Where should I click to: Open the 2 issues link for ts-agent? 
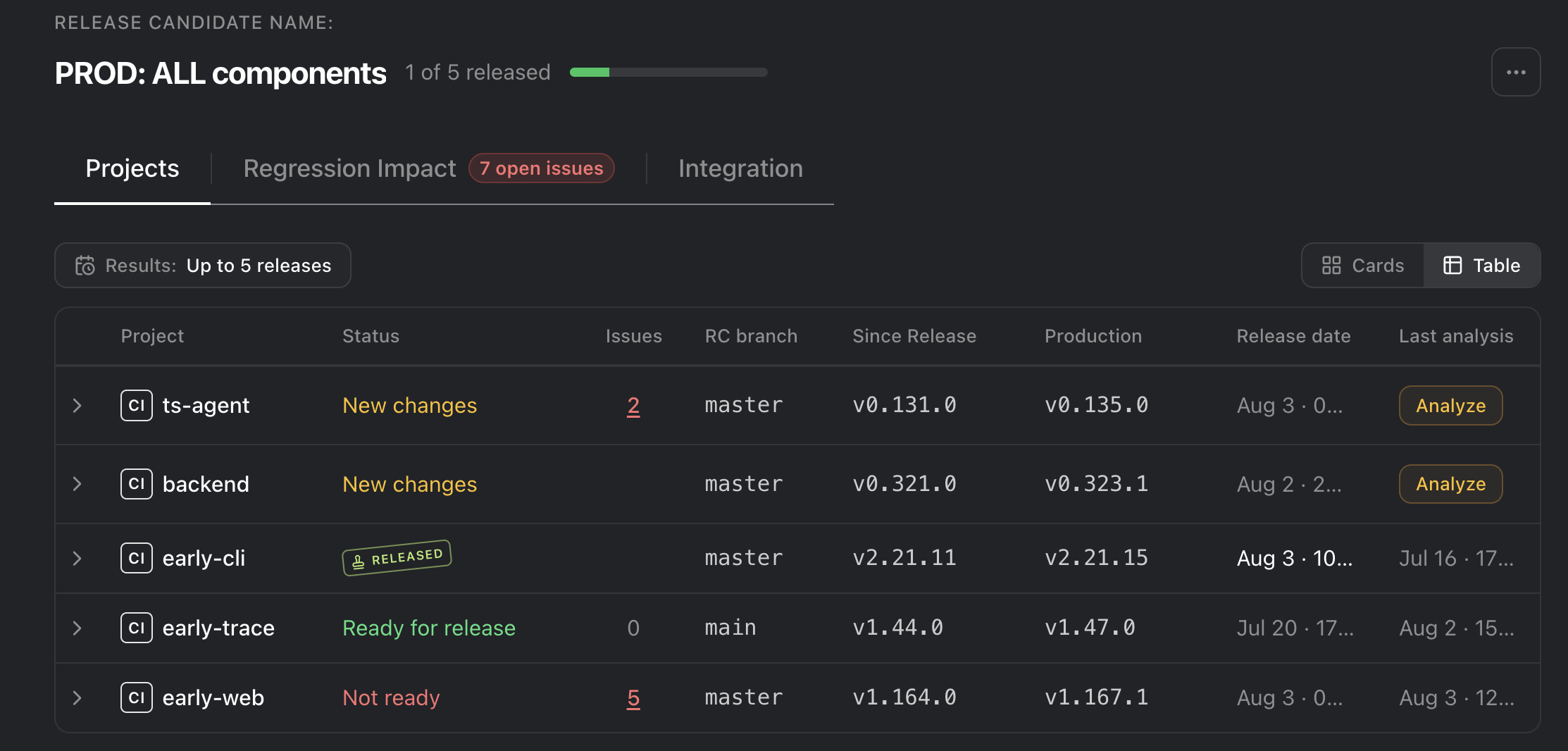[x=633, y=406]
